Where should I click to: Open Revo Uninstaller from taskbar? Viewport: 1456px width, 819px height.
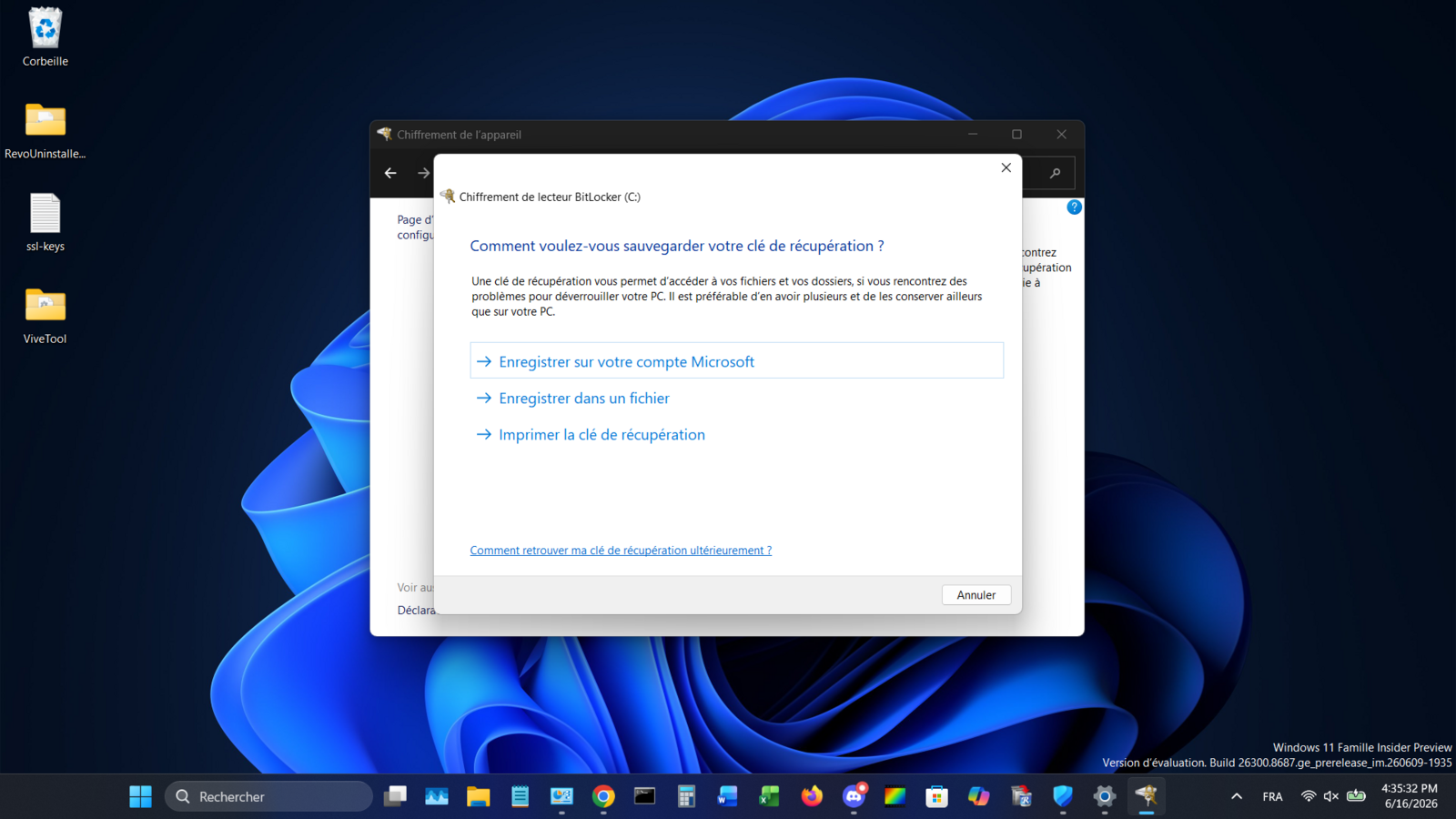point(1021,796)
